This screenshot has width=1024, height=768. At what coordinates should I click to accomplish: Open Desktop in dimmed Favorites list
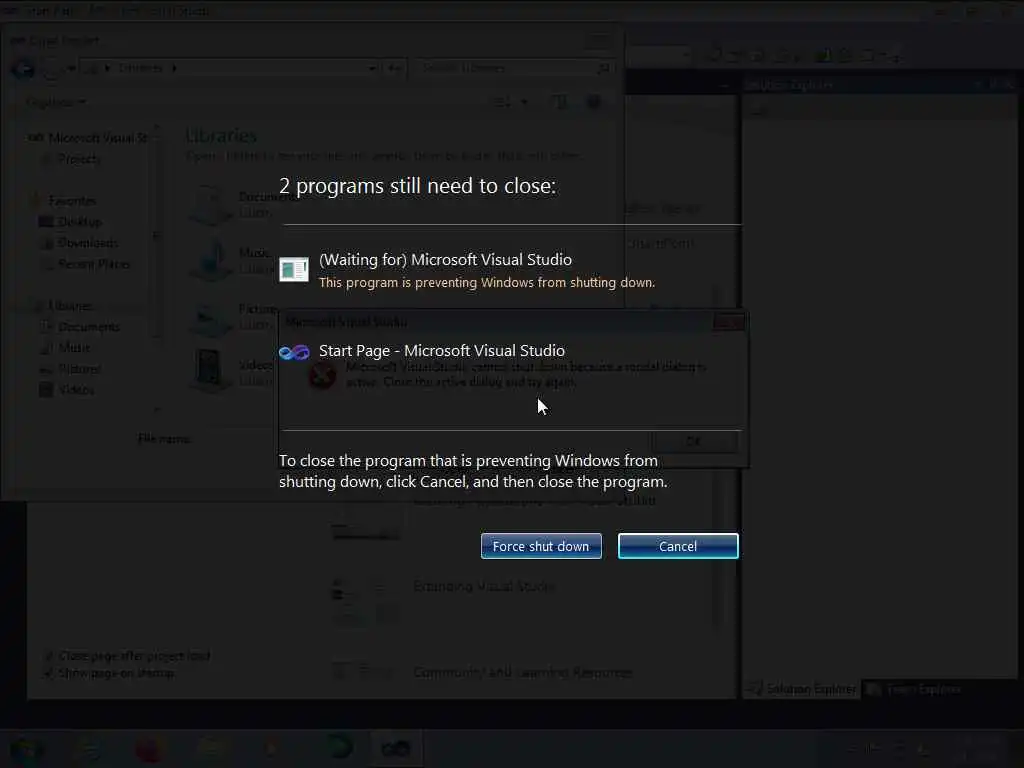pyautogui.click(x=80, y=221)
